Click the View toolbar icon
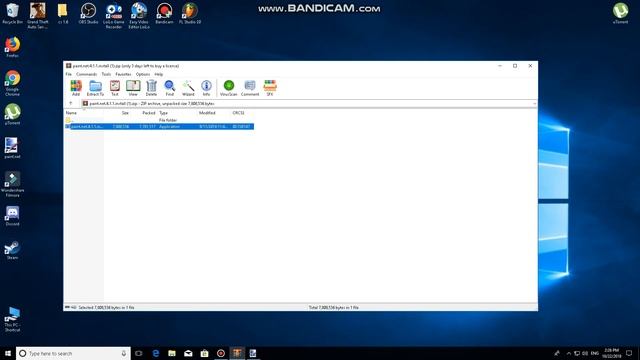Screen dimensions: 640x360 pos(133,88)
